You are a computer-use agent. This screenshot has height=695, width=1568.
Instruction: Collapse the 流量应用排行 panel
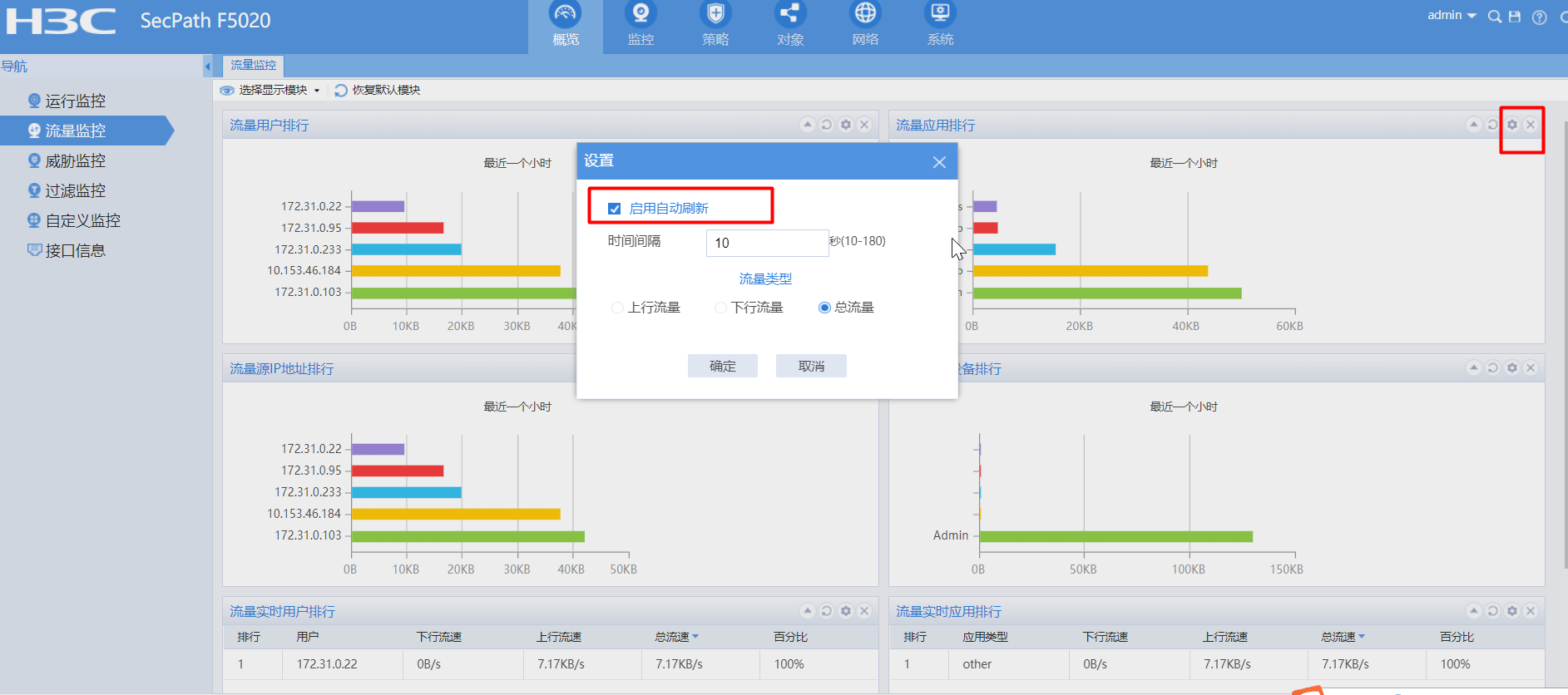1474,125
